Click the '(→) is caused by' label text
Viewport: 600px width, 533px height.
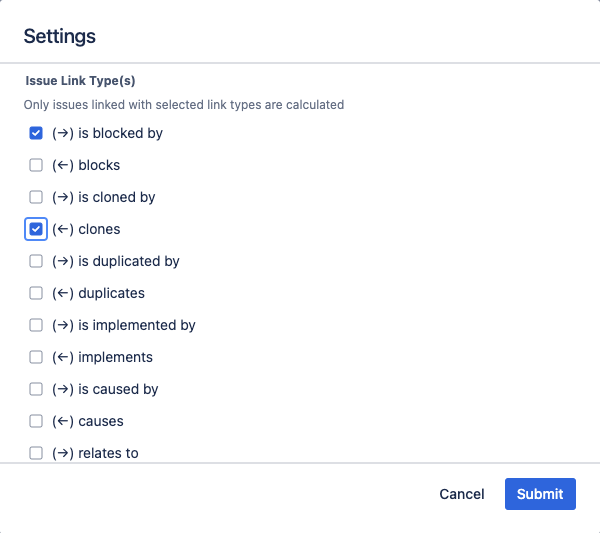[105, 389]
